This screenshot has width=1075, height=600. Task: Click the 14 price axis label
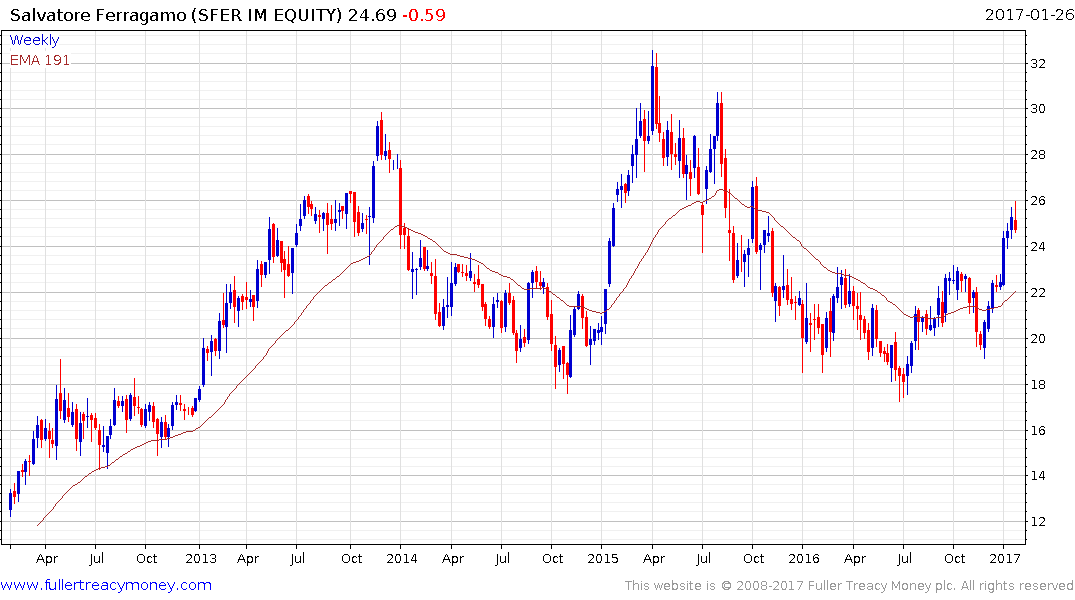(1038, 475)
